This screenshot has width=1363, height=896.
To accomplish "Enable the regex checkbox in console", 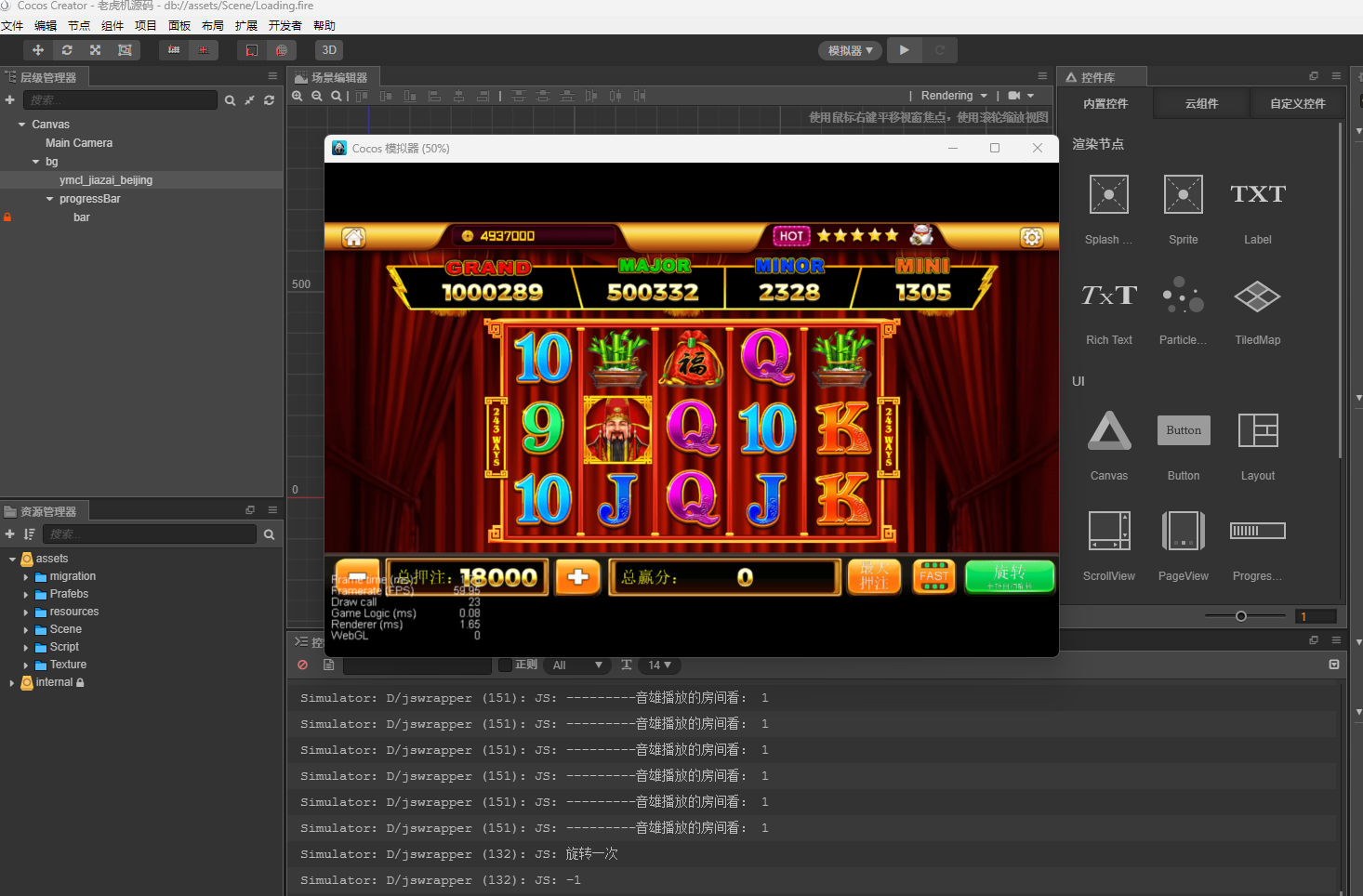I will coord(505,665).
